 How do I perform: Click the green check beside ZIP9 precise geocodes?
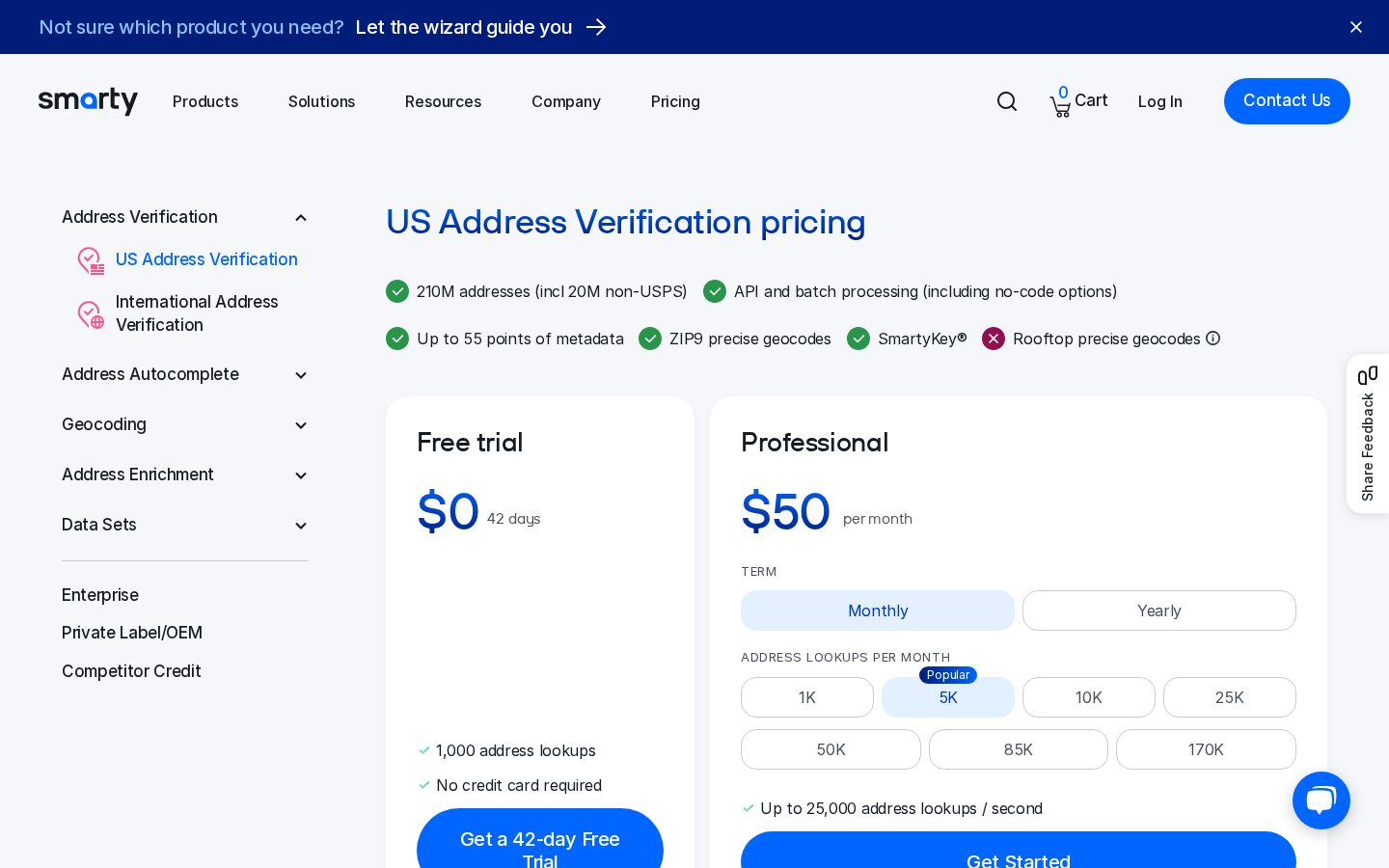pyautogui.click(x=650, y=339)
